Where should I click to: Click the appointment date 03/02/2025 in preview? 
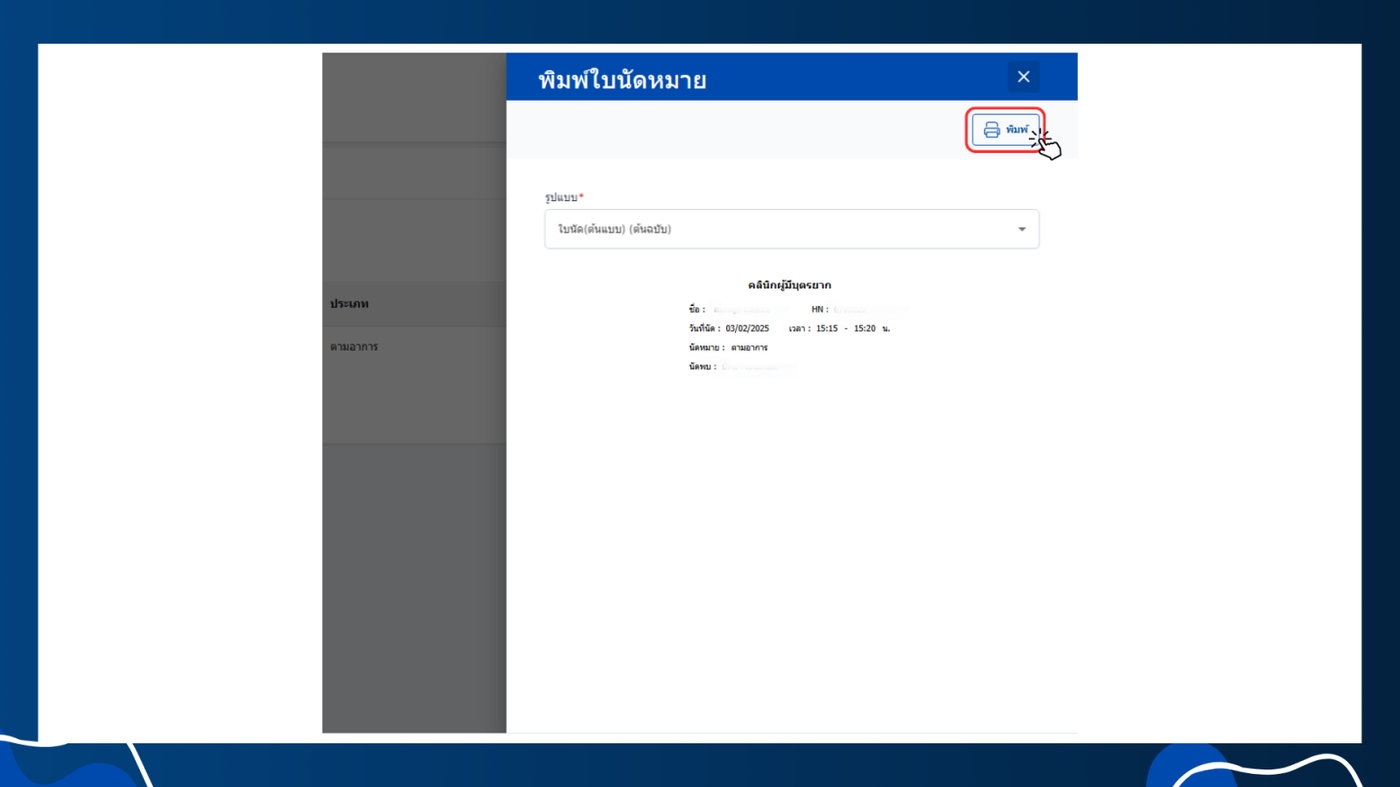tap(747, 328)
